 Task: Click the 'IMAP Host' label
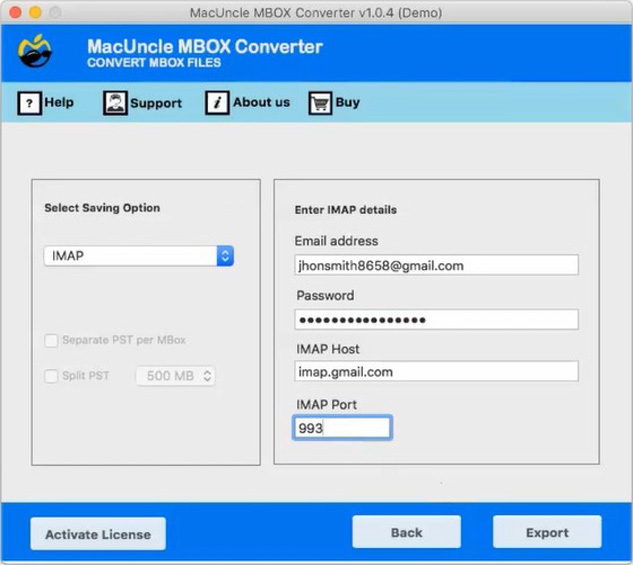(x=328, y=349)
